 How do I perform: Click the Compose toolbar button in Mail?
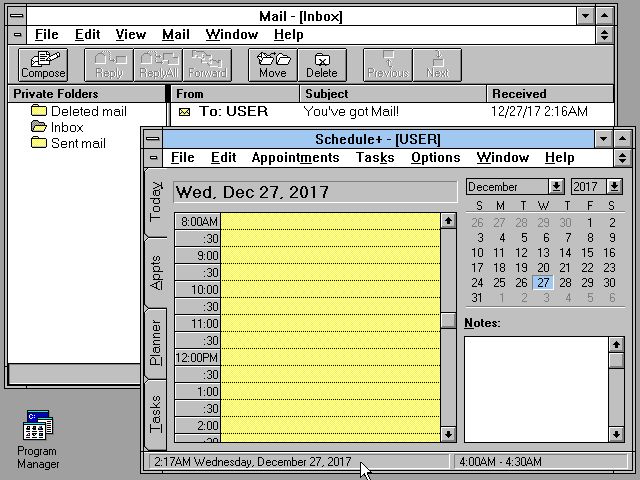coord(43,65)
